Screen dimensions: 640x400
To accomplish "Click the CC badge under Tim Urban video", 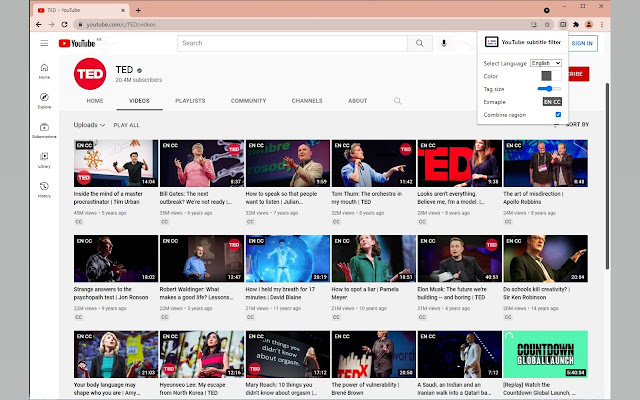I will click(x=78, y=222).
